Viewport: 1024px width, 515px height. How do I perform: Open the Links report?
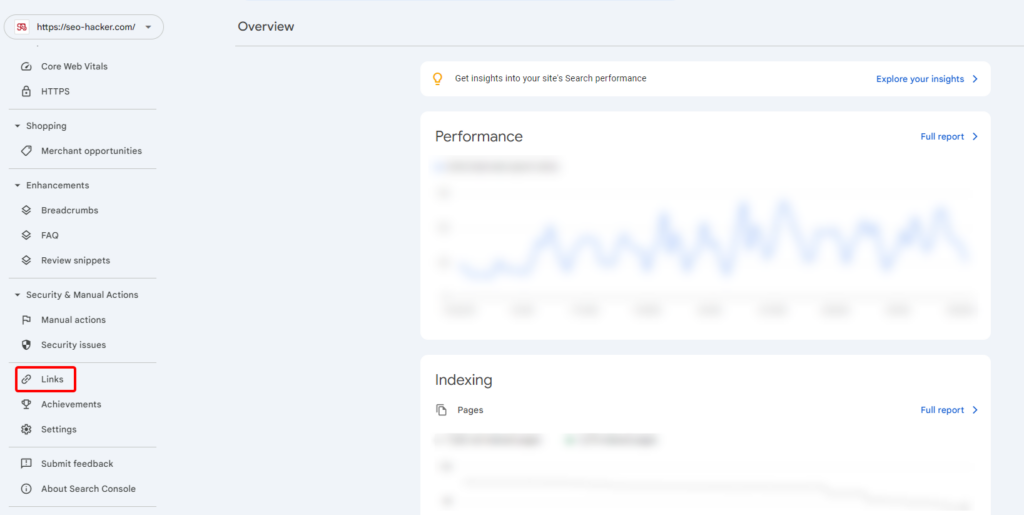52,380
